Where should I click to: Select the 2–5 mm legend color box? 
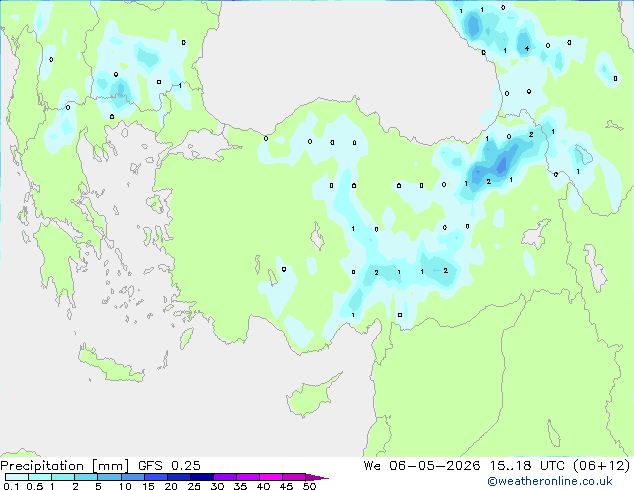[x=86, y=477]
